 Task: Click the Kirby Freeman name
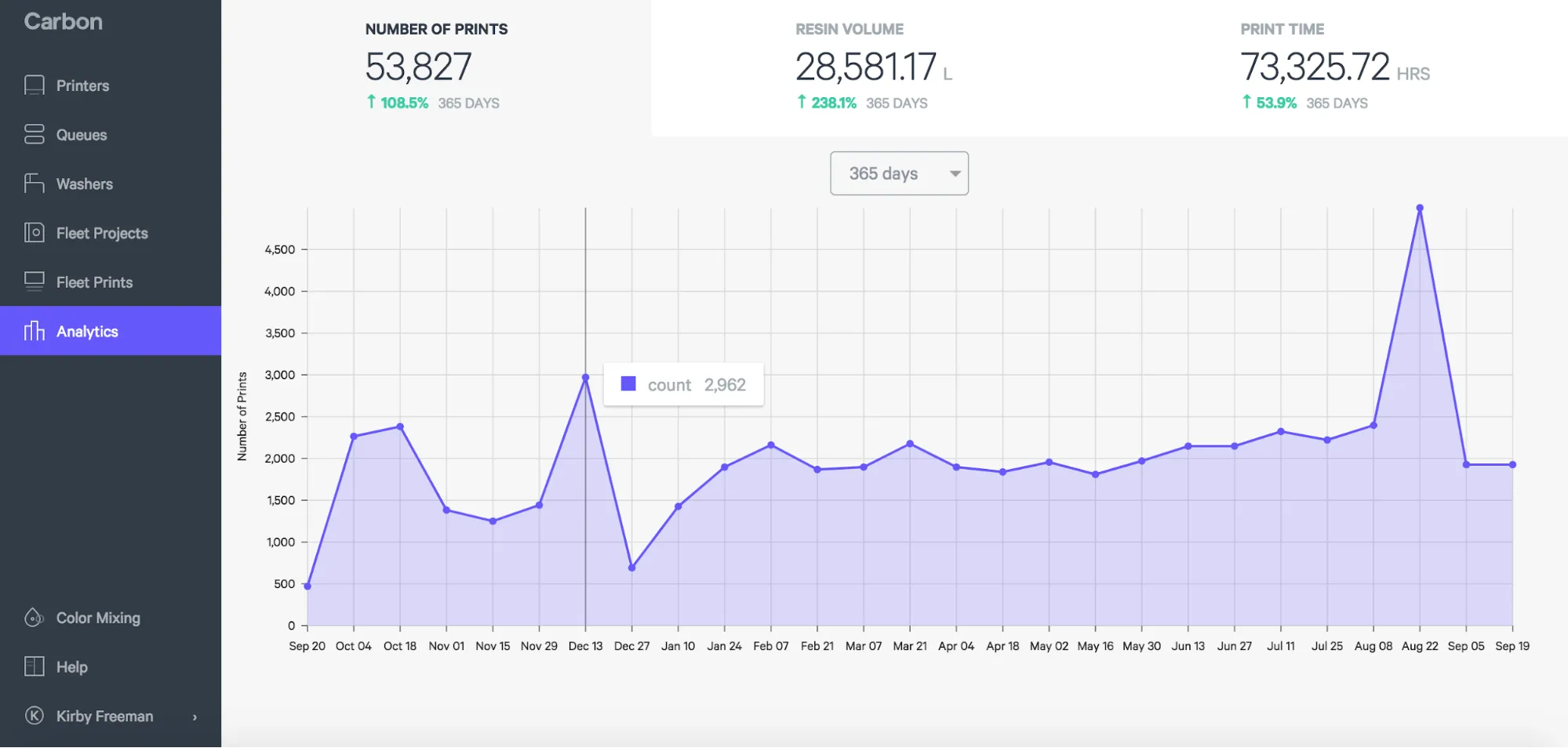104,716
